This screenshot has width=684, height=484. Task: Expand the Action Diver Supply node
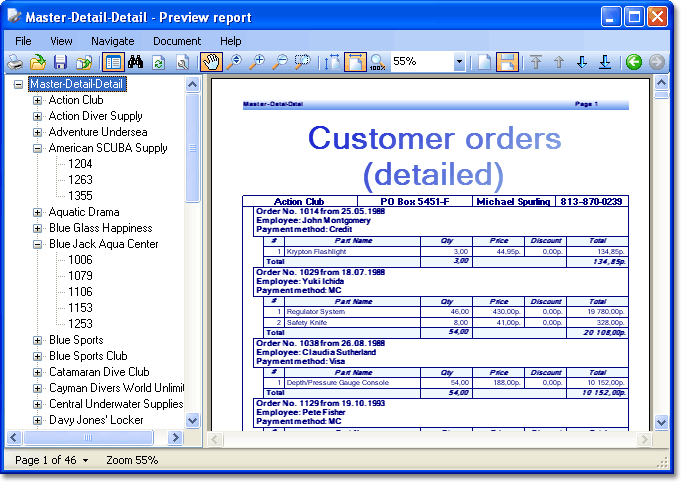38,116
